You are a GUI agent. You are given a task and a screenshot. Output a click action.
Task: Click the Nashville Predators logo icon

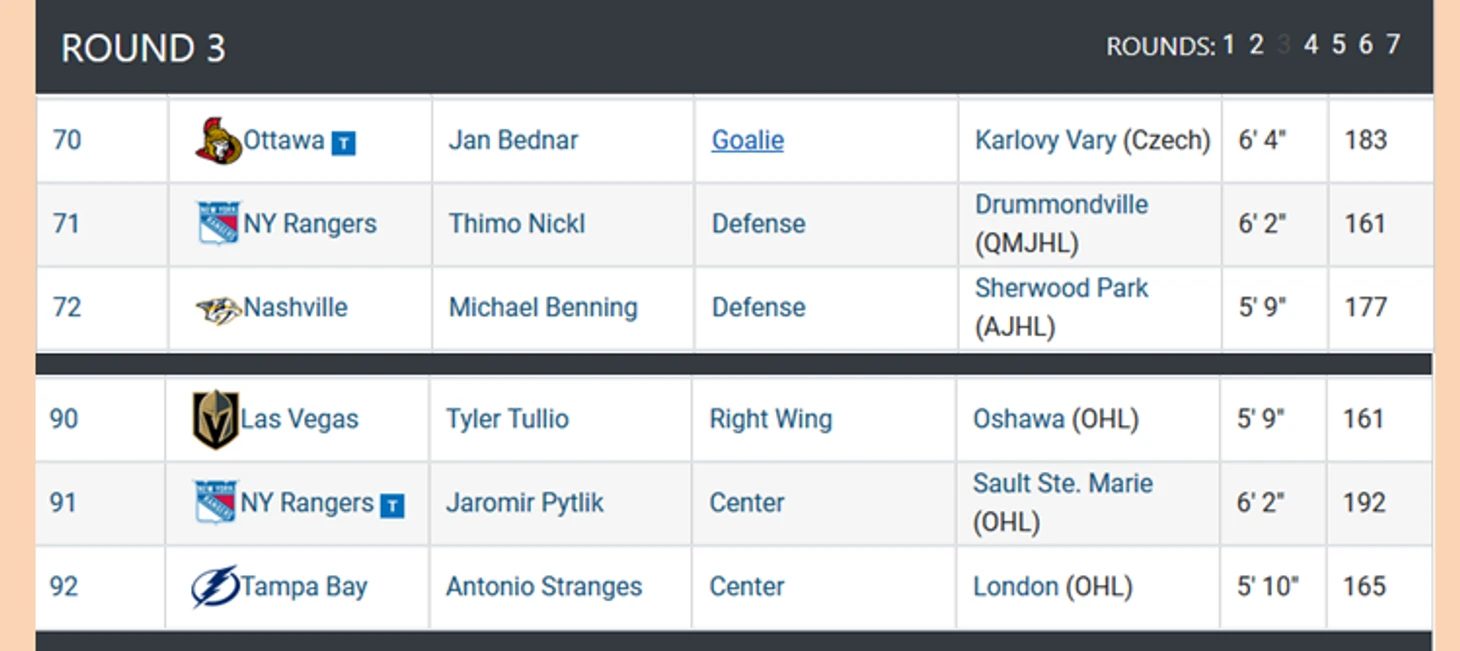pyautogui.click(x=218, y=310)
